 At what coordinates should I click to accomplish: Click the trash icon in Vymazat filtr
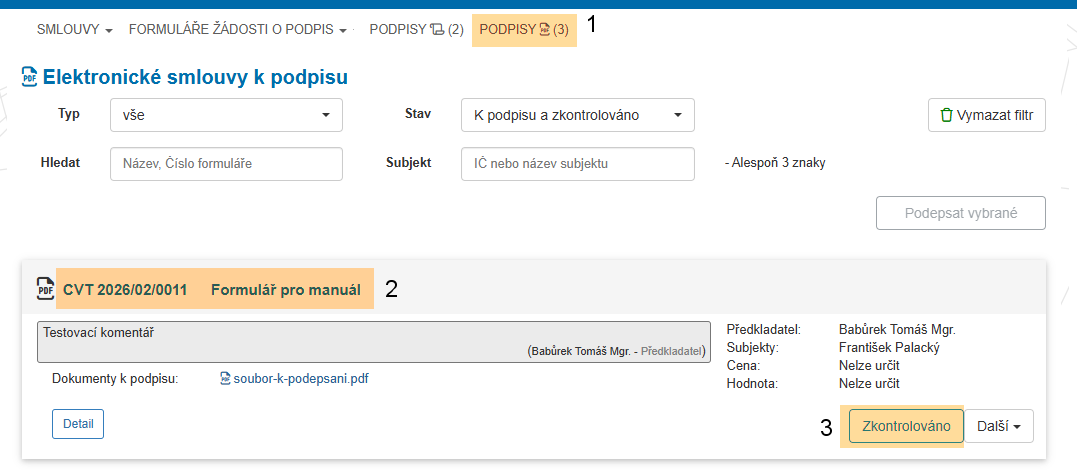(x=946, y=115)
